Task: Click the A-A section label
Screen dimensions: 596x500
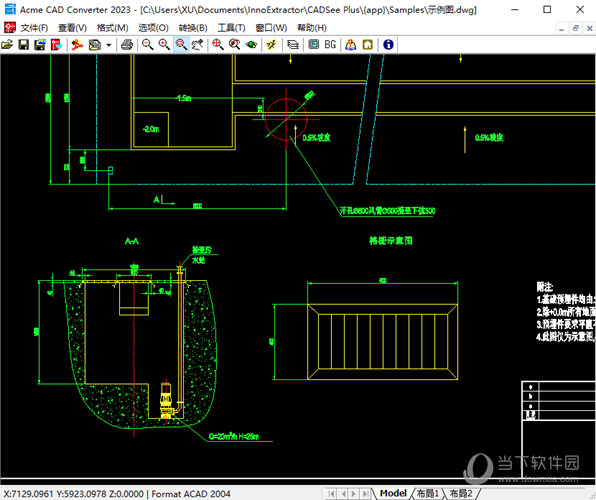Action: click(x=132, y=241)
